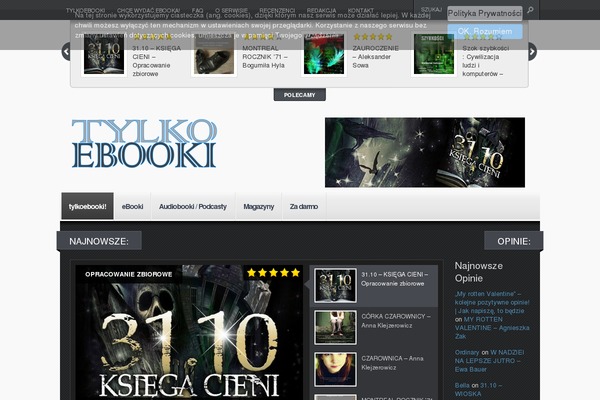Go to previous carousel slide arrow
Viewport: 600px width, 400px height.
[x=66, y=51]
